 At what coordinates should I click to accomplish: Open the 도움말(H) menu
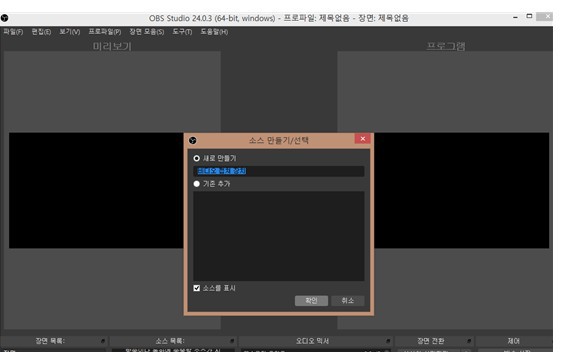click(x=214, y=32)
